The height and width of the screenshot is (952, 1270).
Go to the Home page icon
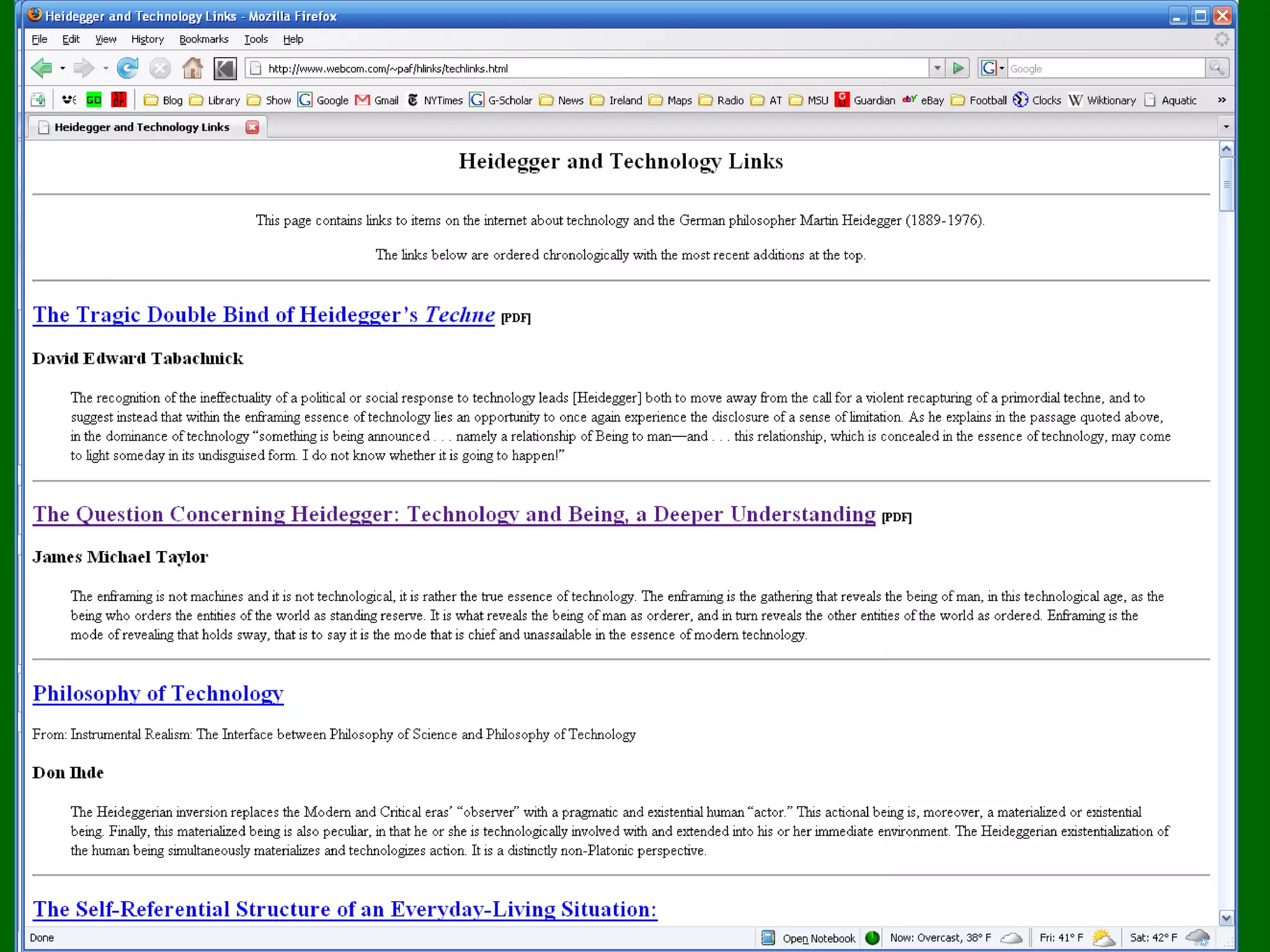click(192, 68)
